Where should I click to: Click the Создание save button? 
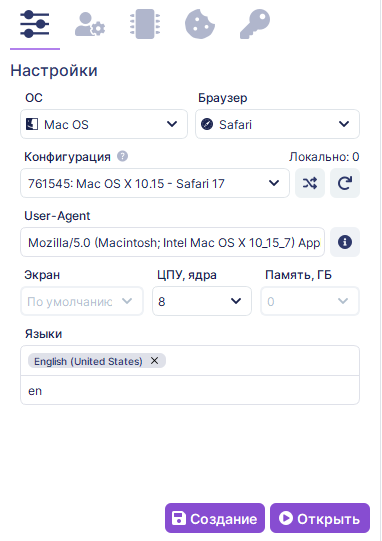(215, 518)
